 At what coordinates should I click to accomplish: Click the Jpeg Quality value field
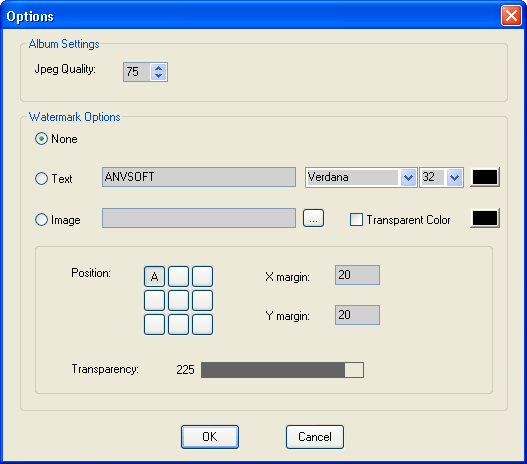pos(137,72)
